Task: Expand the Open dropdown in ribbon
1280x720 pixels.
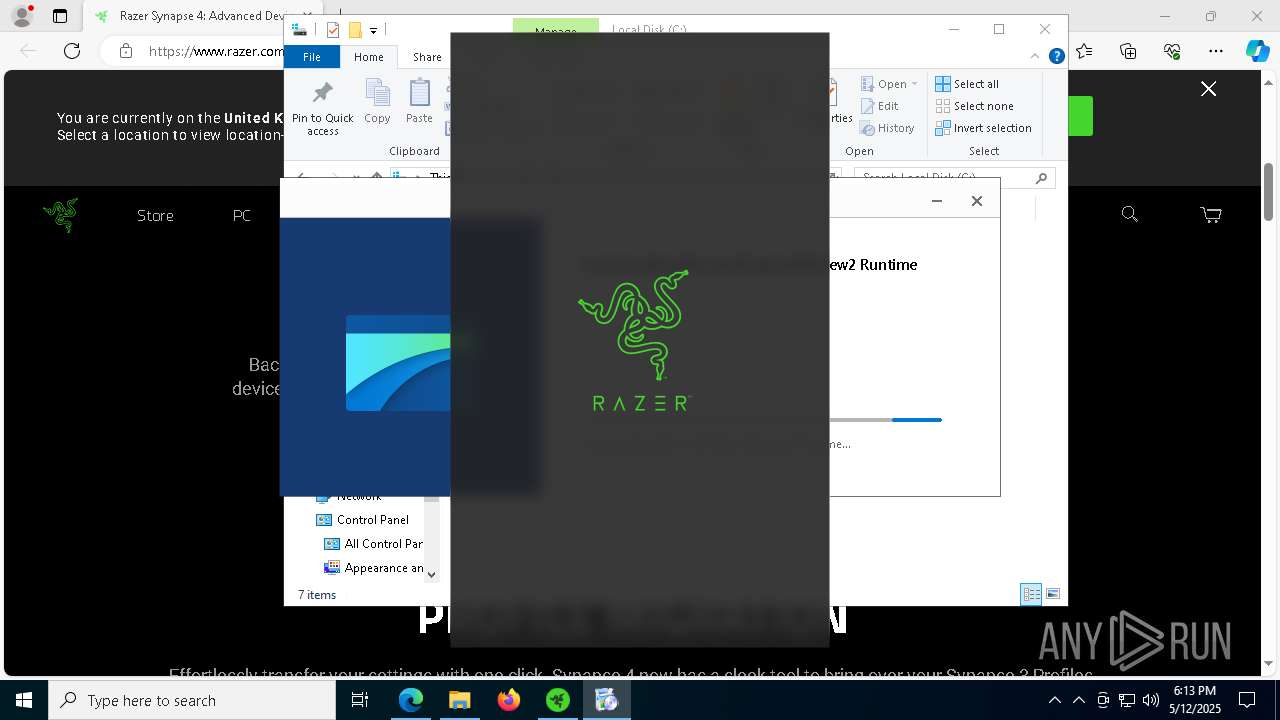Action: 888,84
